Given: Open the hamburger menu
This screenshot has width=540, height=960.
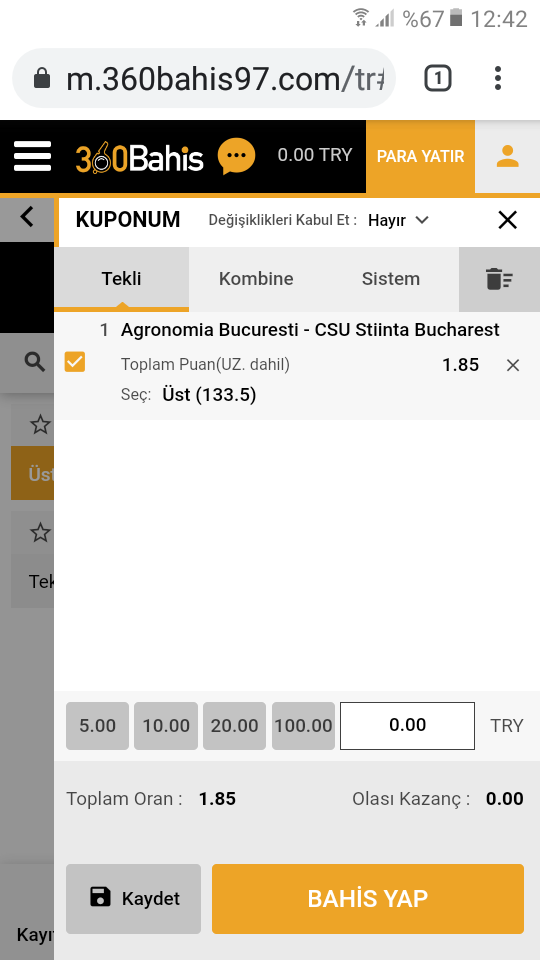Looking at the screenshot, I should tap(32, 156).
